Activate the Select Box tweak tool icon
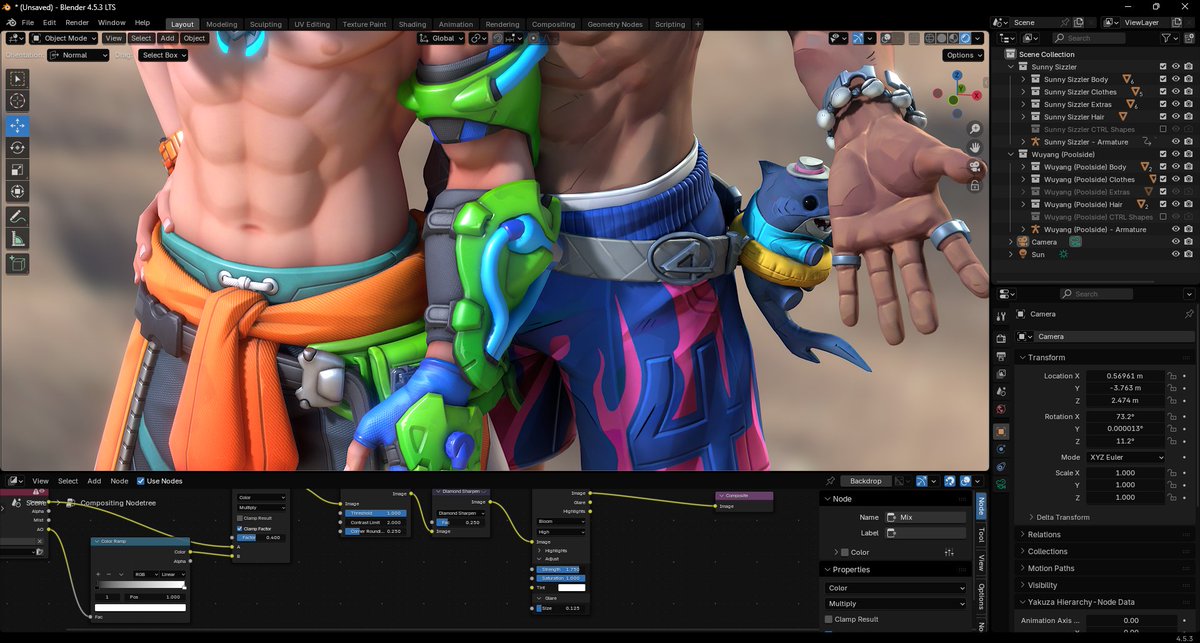 17,78
